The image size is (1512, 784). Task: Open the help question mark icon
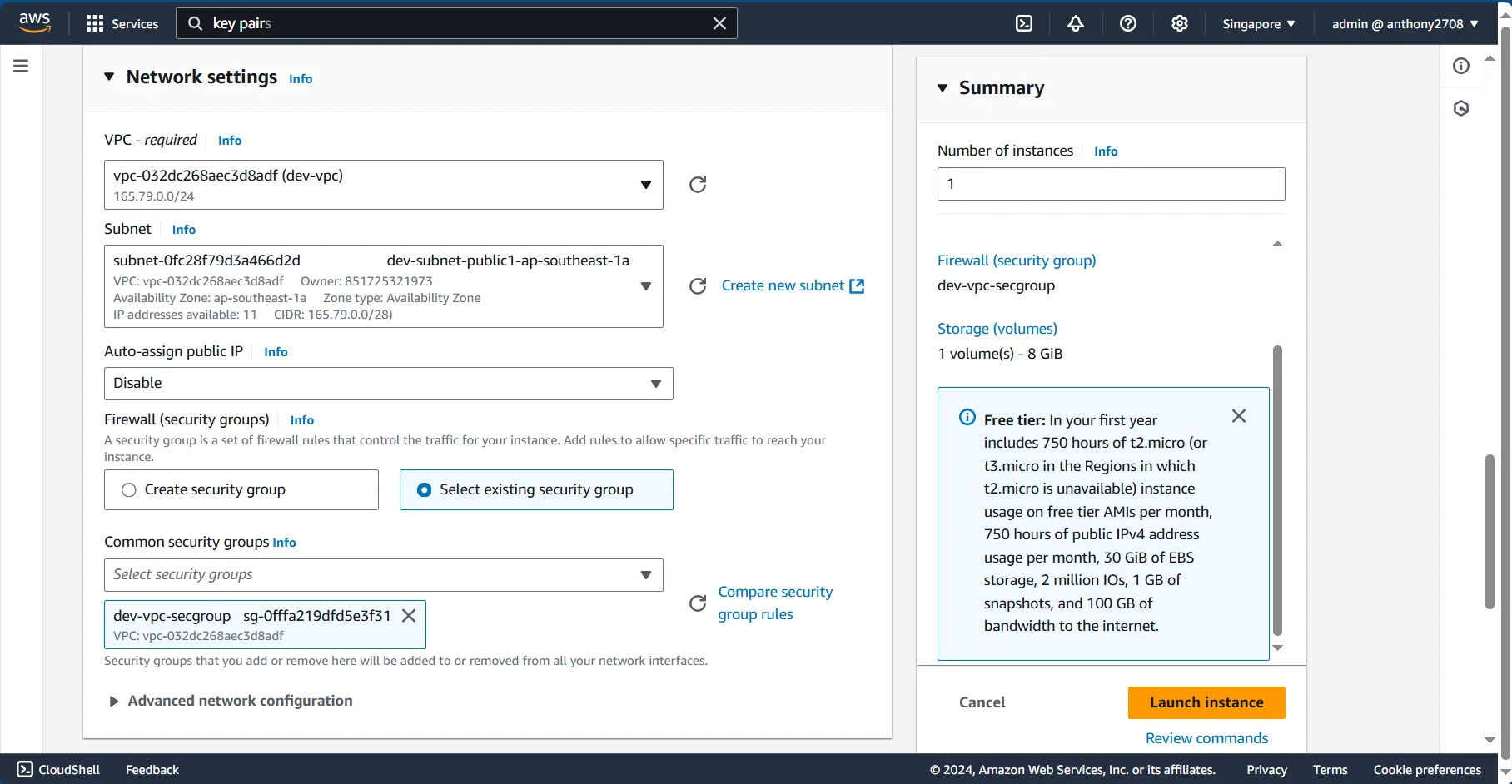tap(1128, 24)
